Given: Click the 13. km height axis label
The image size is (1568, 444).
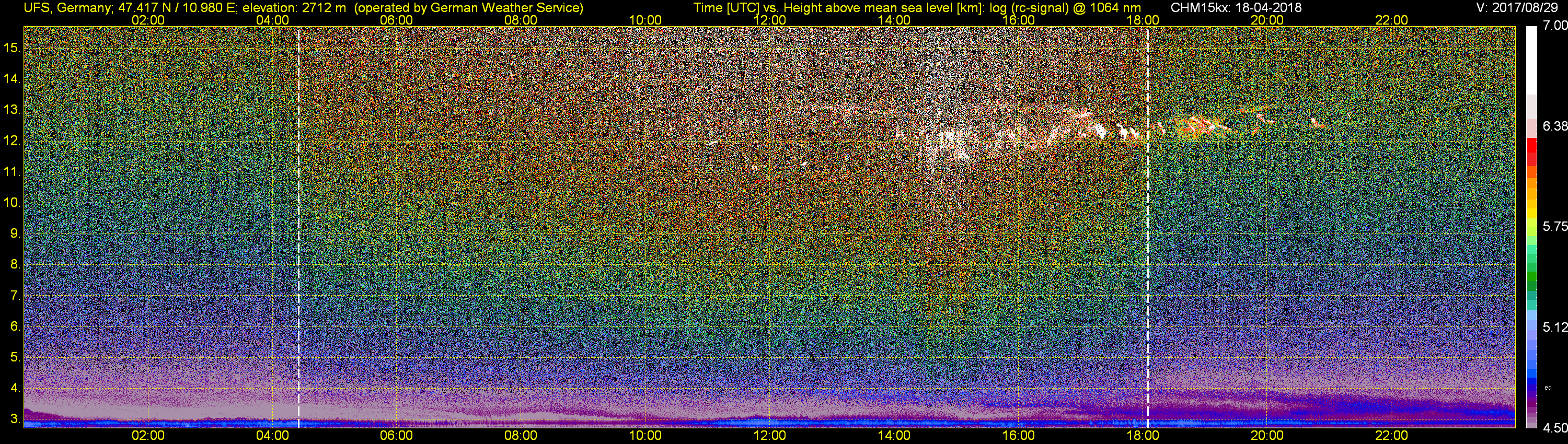Looking at the screenshot, I should pyautogui.click(x=12, y=110).
